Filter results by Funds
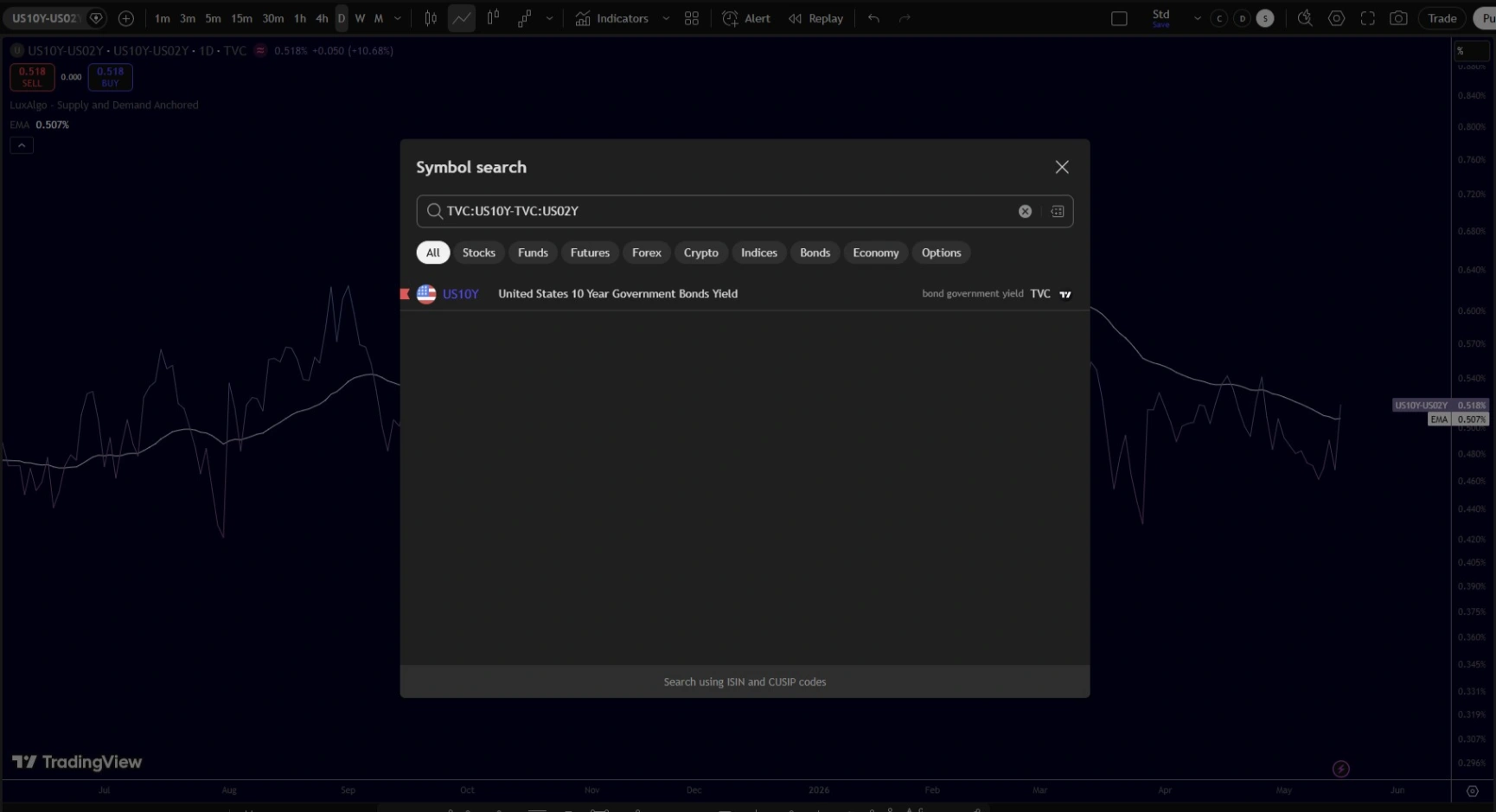This screenshot has height=812, width=1496. coord(533,253)
